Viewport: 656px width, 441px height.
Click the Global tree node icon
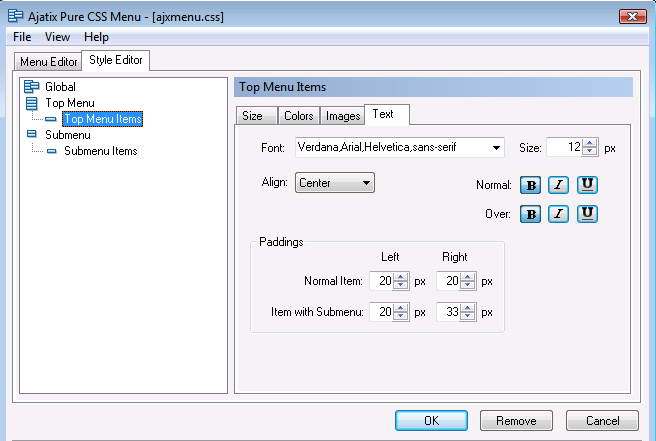(31, 87)
